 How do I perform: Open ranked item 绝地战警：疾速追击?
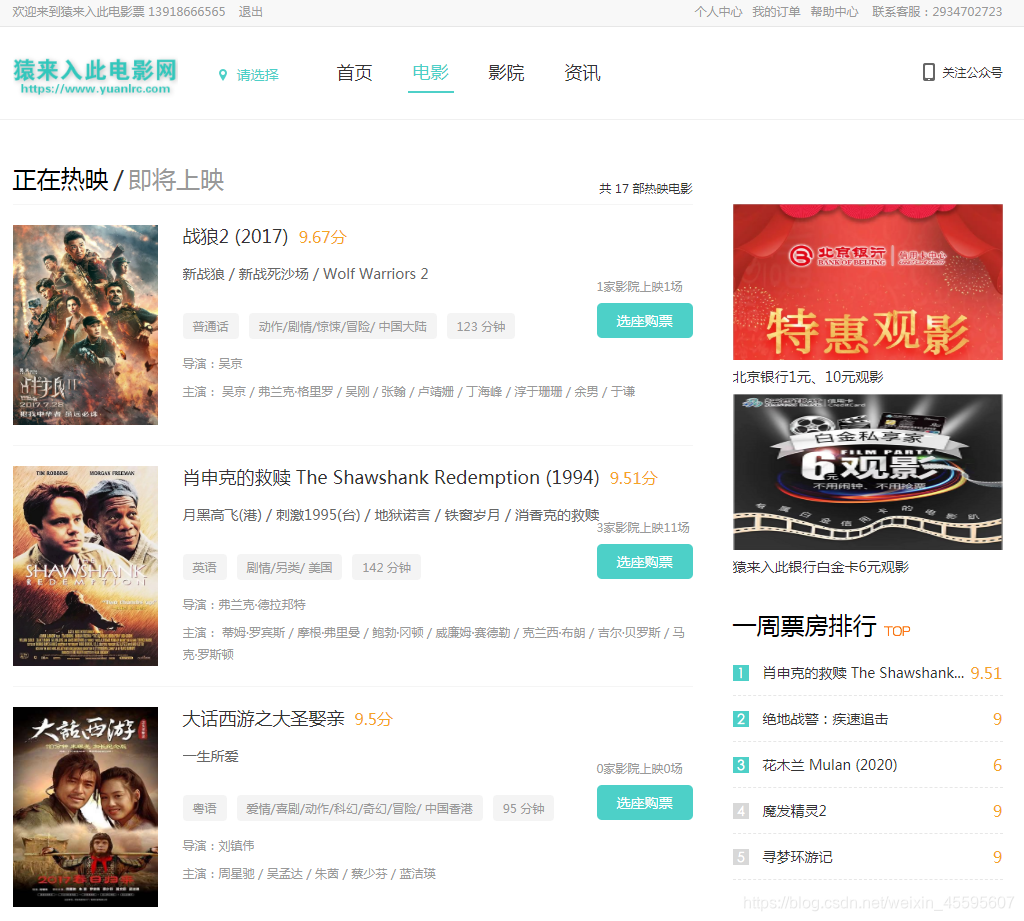point(825,719)
